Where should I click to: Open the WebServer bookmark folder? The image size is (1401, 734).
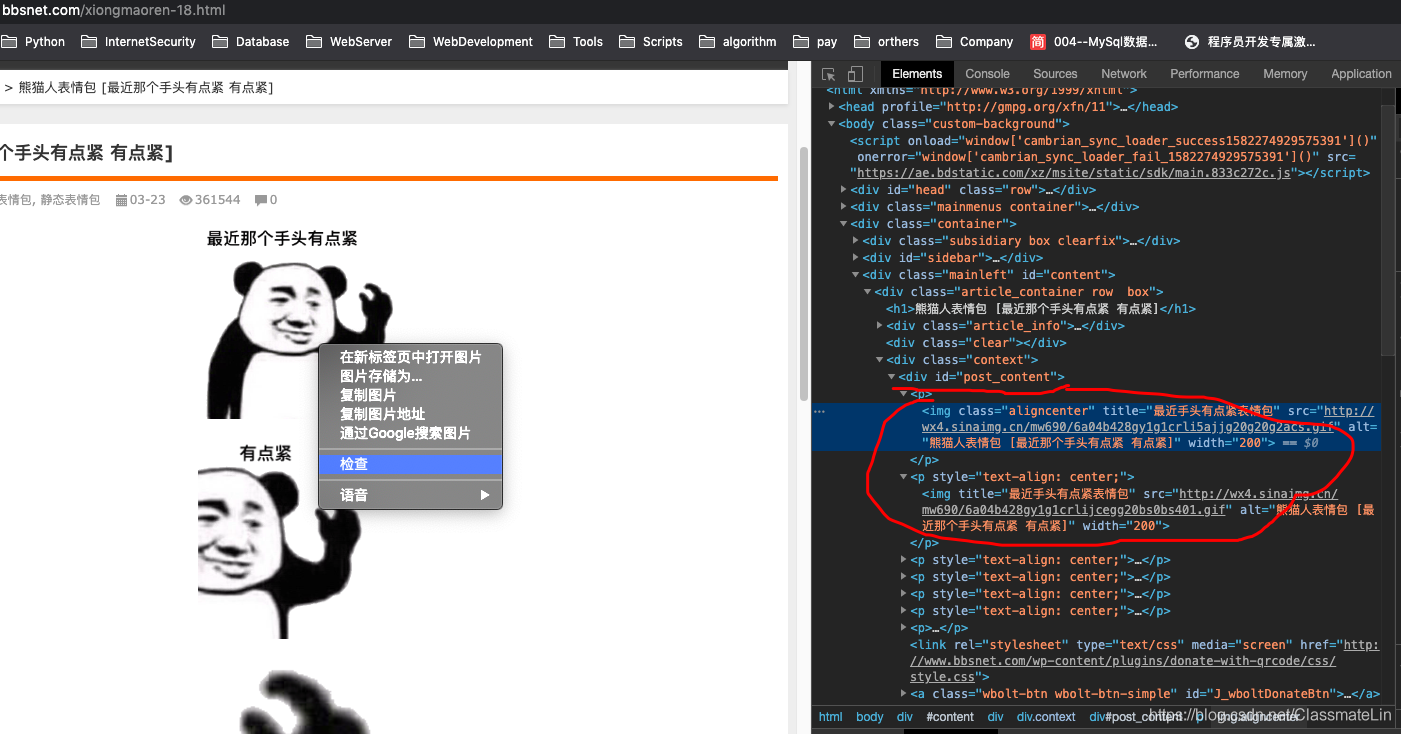(x=350, y=42)
